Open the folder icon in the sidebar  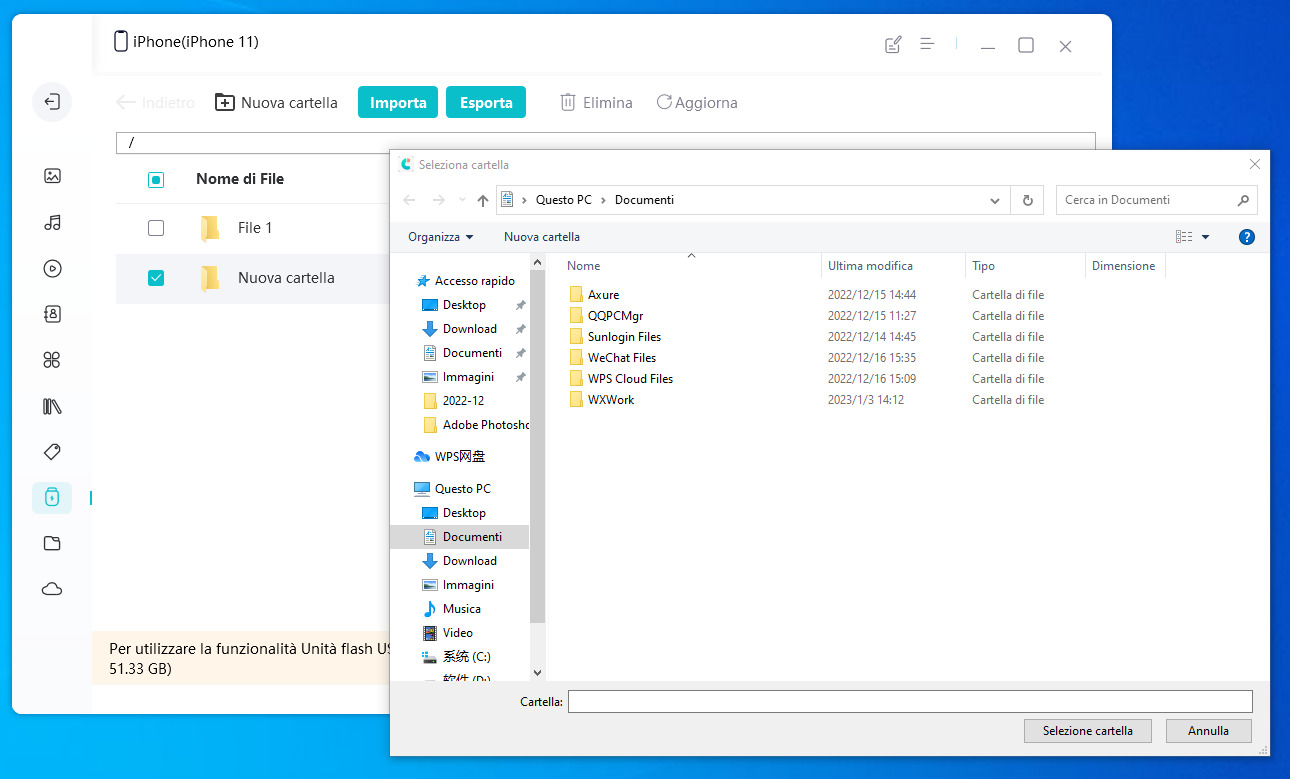click(52, 543)
